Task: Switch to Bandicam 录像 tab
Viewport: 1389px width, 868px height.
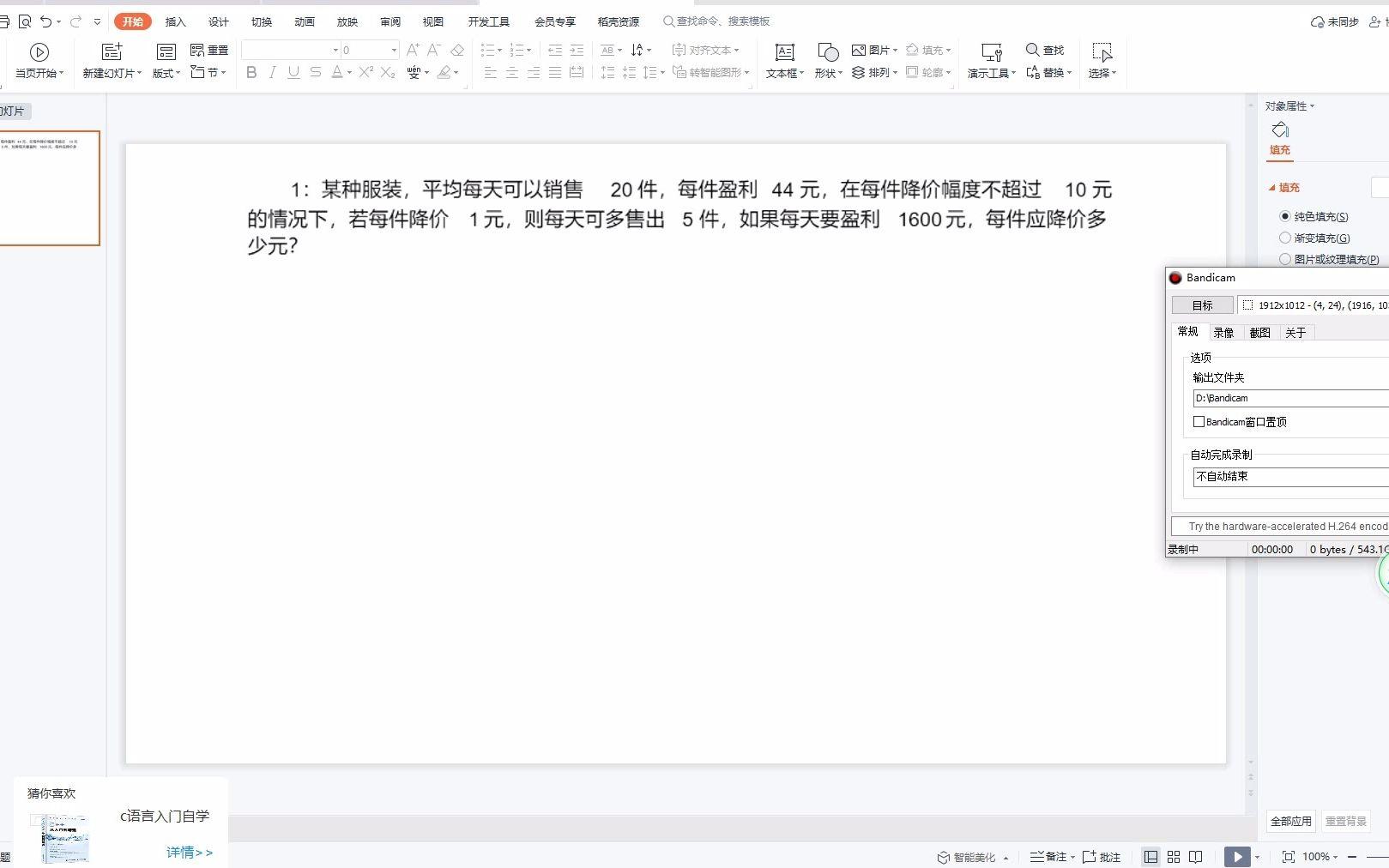Action: [1223, 333]
